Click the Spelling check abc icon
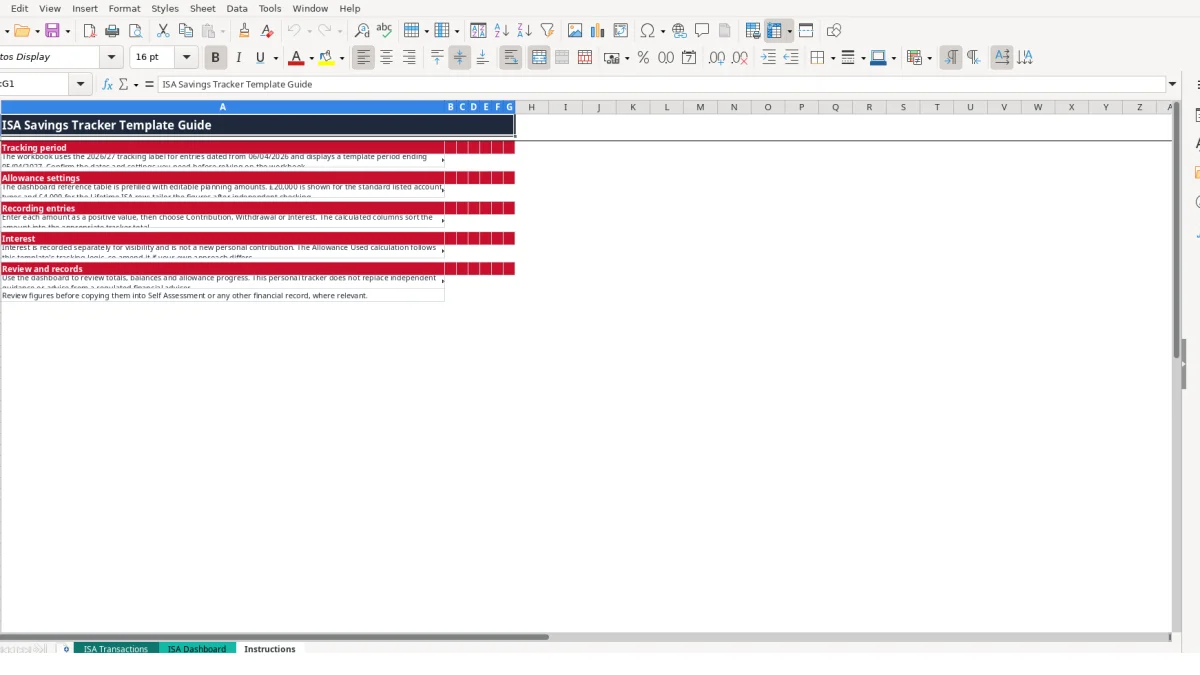 384,31
